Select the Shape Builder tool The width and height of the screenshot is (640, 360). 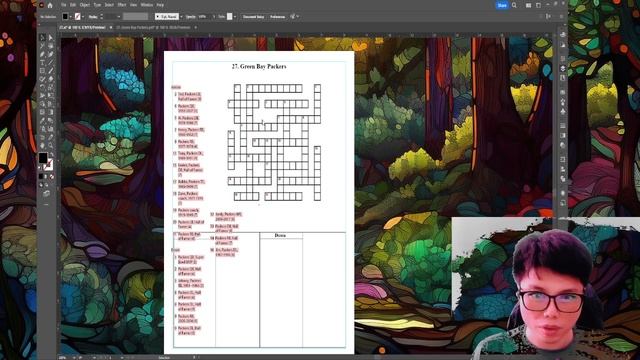coord(42,104)
